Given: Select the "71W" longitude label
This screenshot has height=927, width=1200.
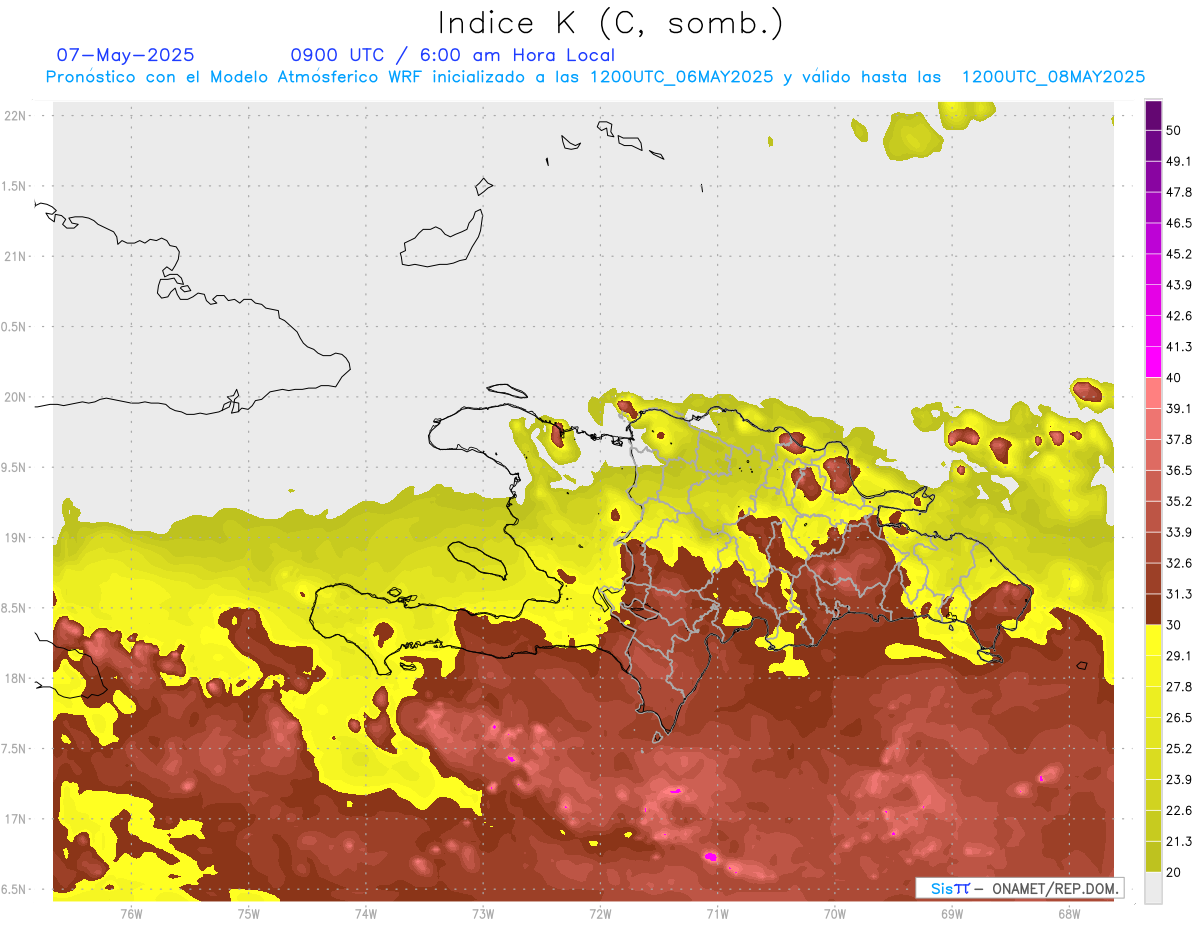Looking at the screenshot, I should (x=717, y=913).
